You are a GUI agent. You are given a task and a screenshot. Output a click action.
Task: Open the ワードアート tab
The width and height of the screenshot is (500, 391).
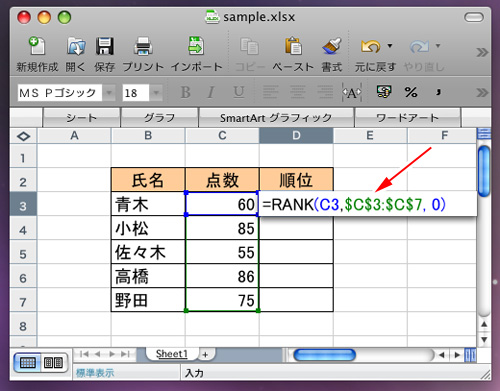(x=407, y=118)
